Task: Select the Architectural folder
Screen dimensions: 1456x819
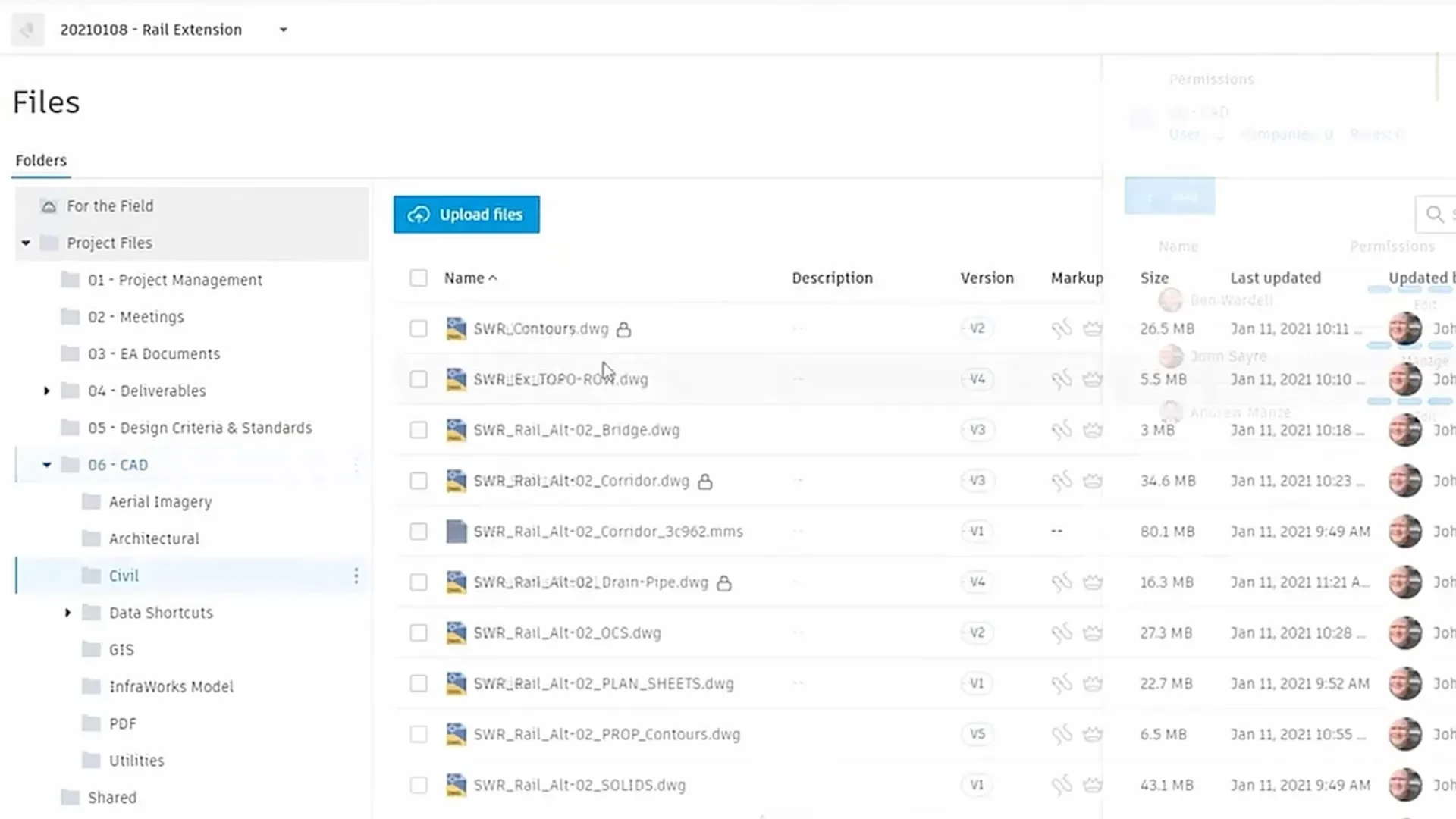Action: point(154,539)
